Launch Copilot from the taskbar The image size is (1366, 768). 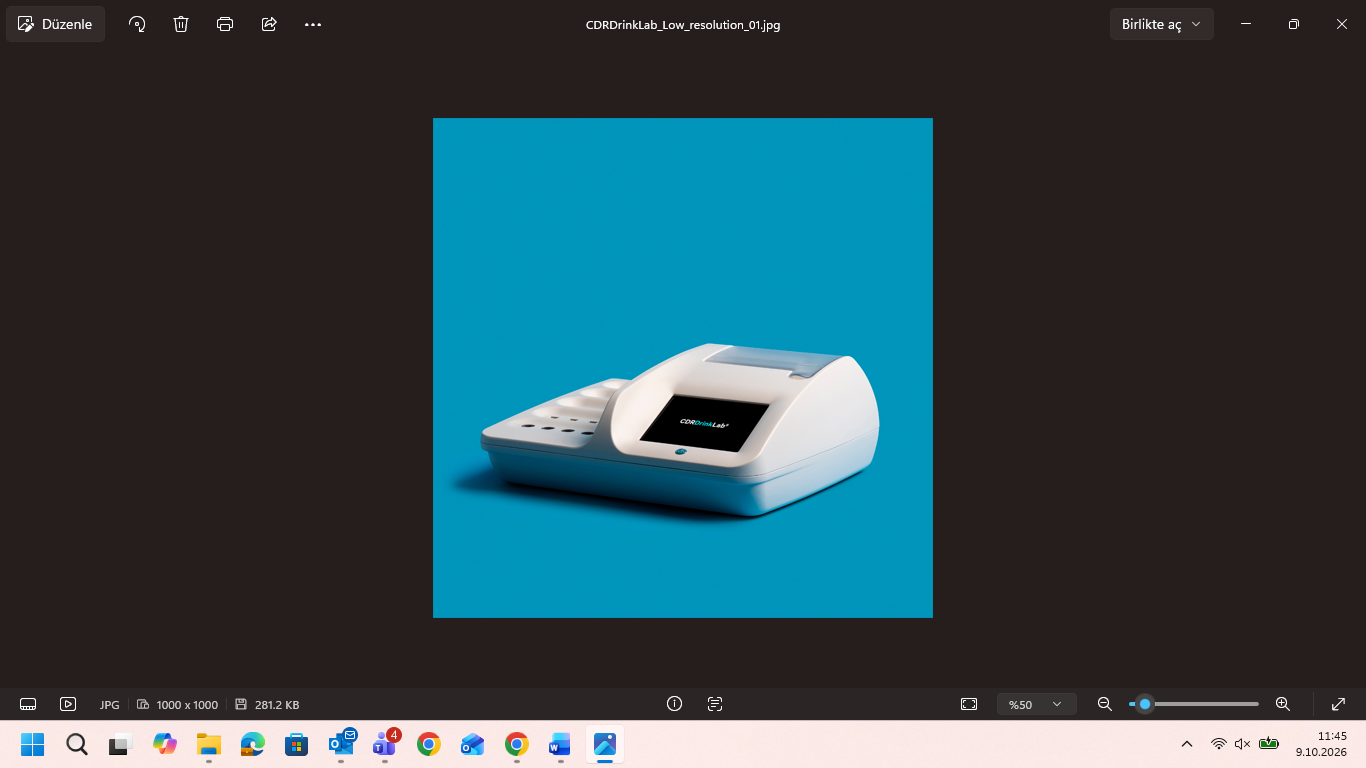165,744
